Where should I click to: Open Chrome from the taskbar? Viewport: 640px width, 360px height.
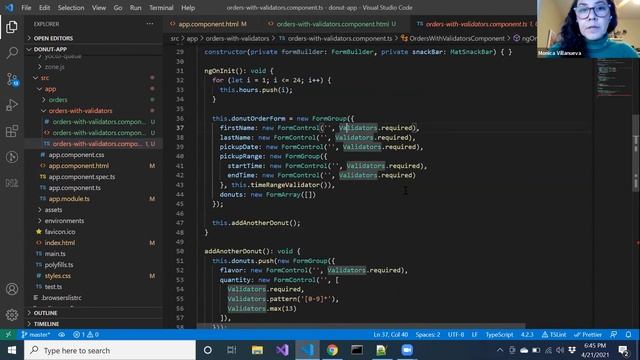pos(332,350)
